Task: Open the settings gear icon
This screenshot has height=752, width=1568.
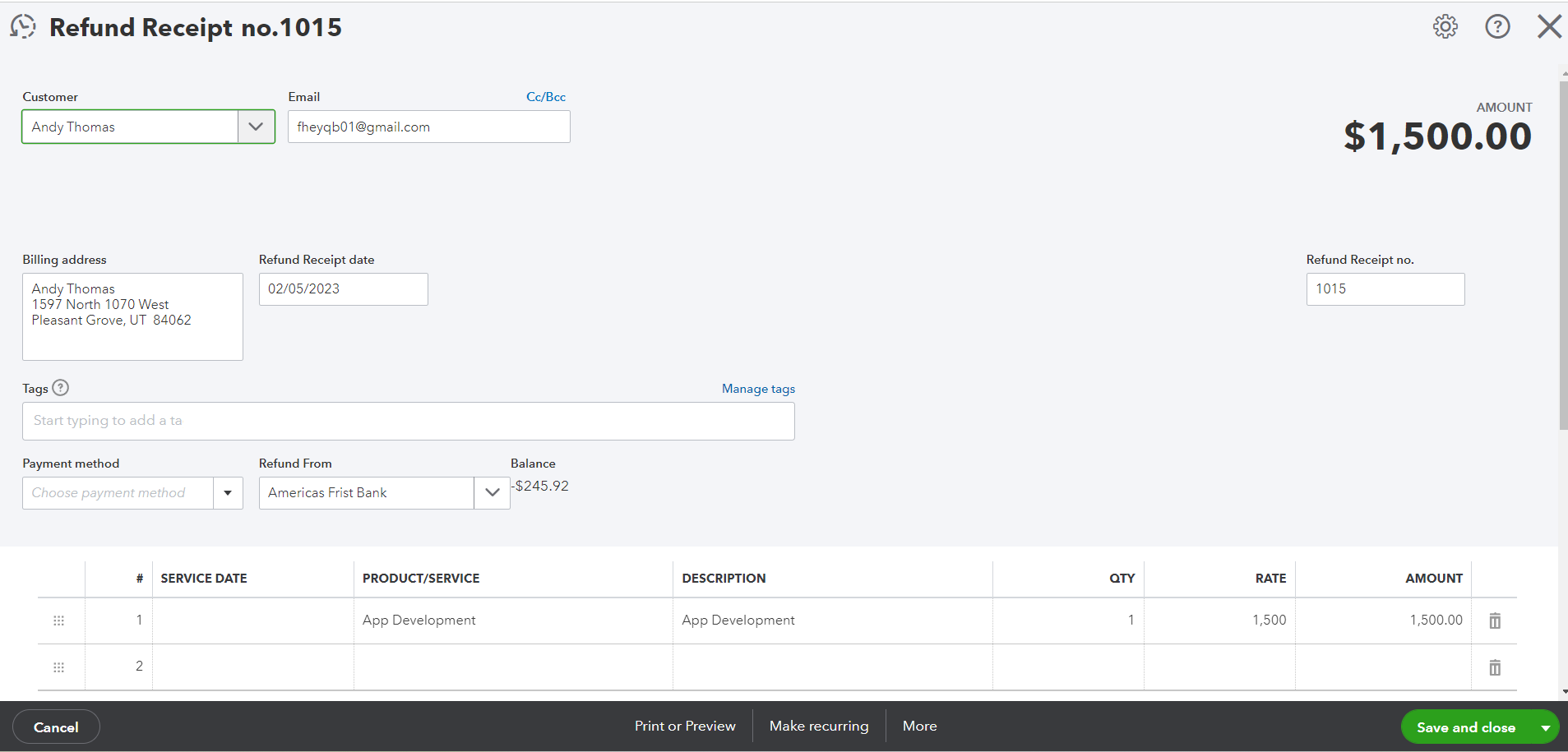Action: [1445, 27]
